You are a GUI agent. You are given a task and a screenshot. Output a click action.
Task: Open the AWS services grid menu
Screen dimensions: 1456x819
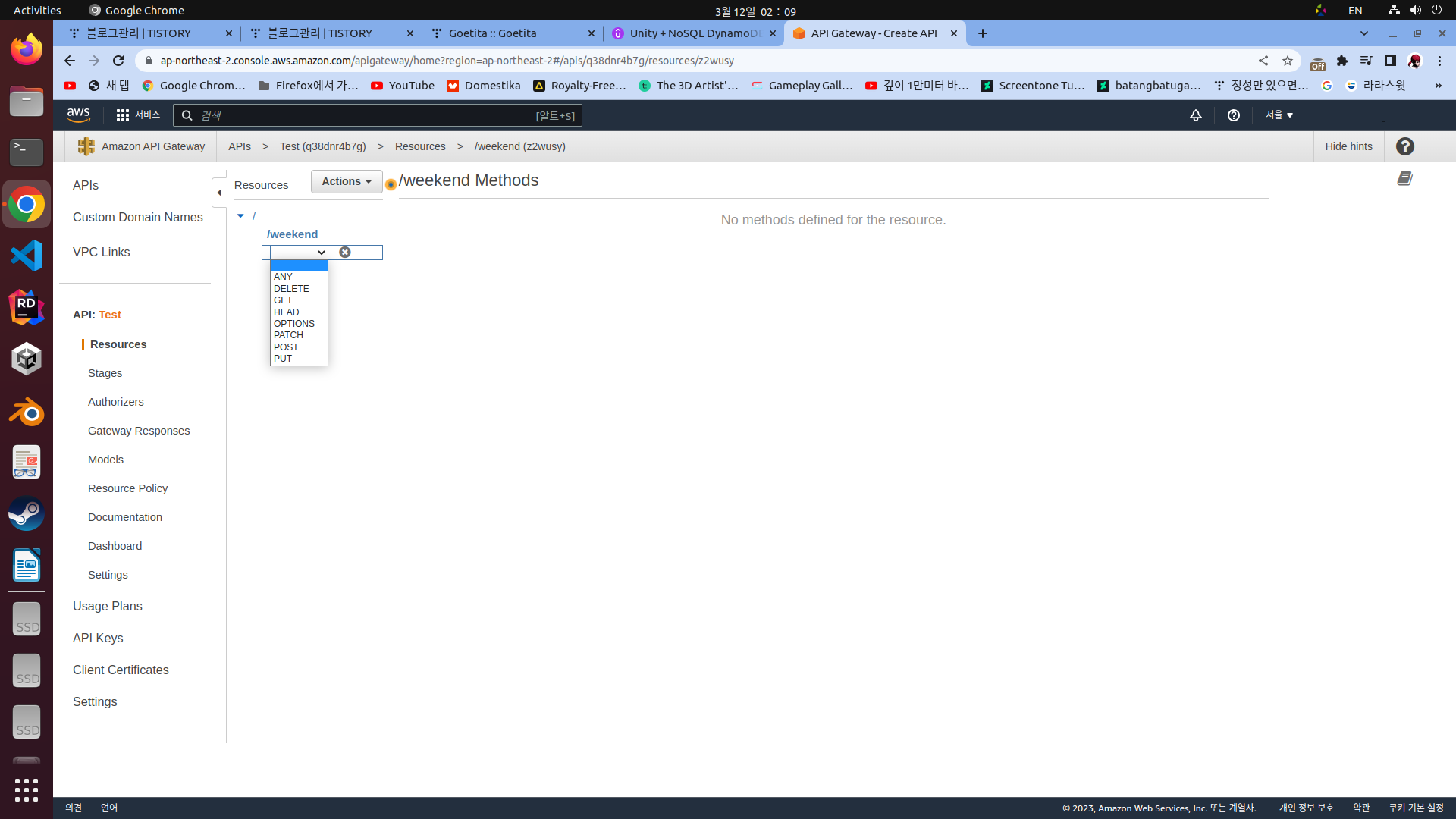point(122,115)
